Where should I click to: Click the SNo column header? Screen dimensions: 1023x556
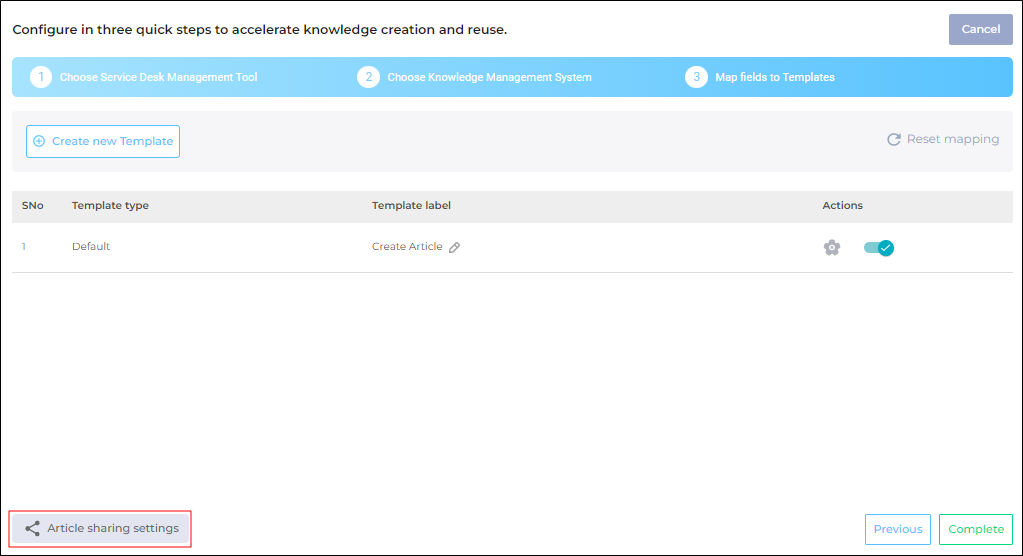[33, 206]
